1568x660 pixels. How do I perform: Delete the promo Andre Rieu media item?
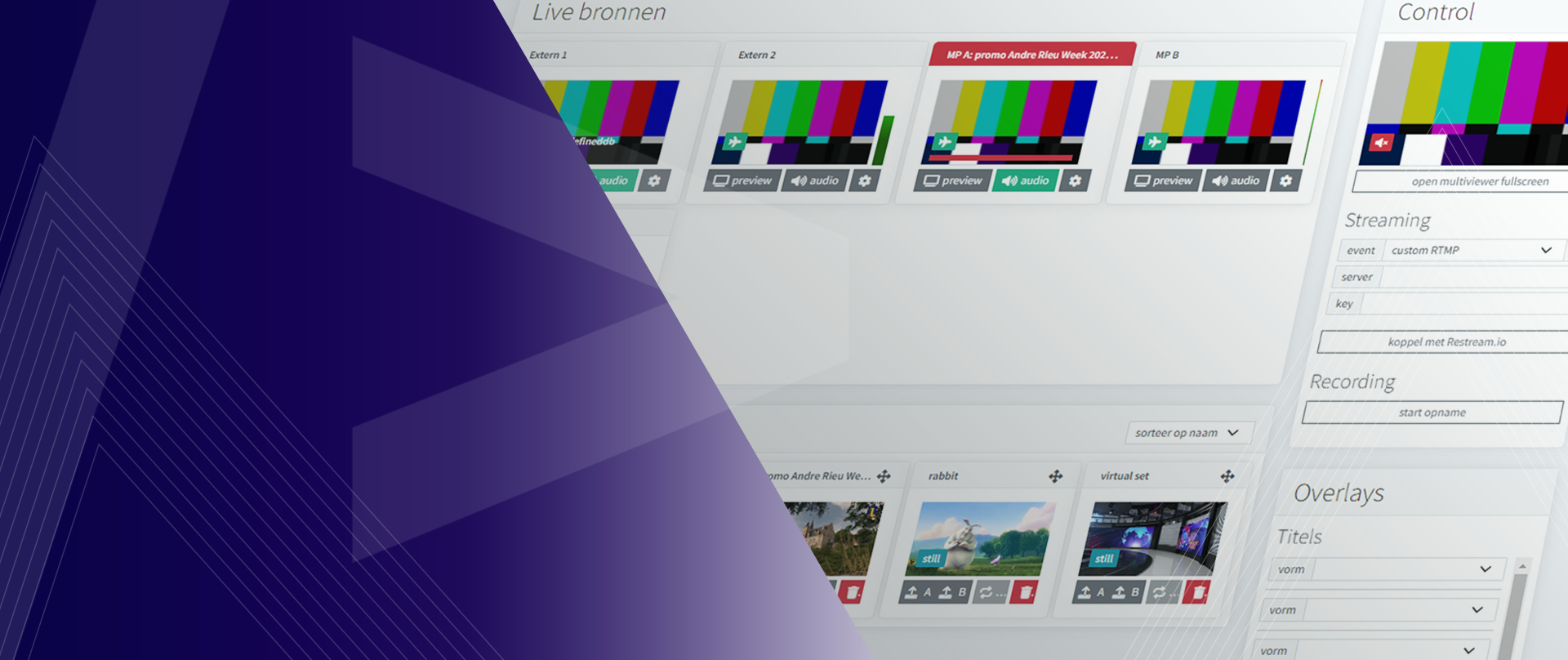pos(852,592)
